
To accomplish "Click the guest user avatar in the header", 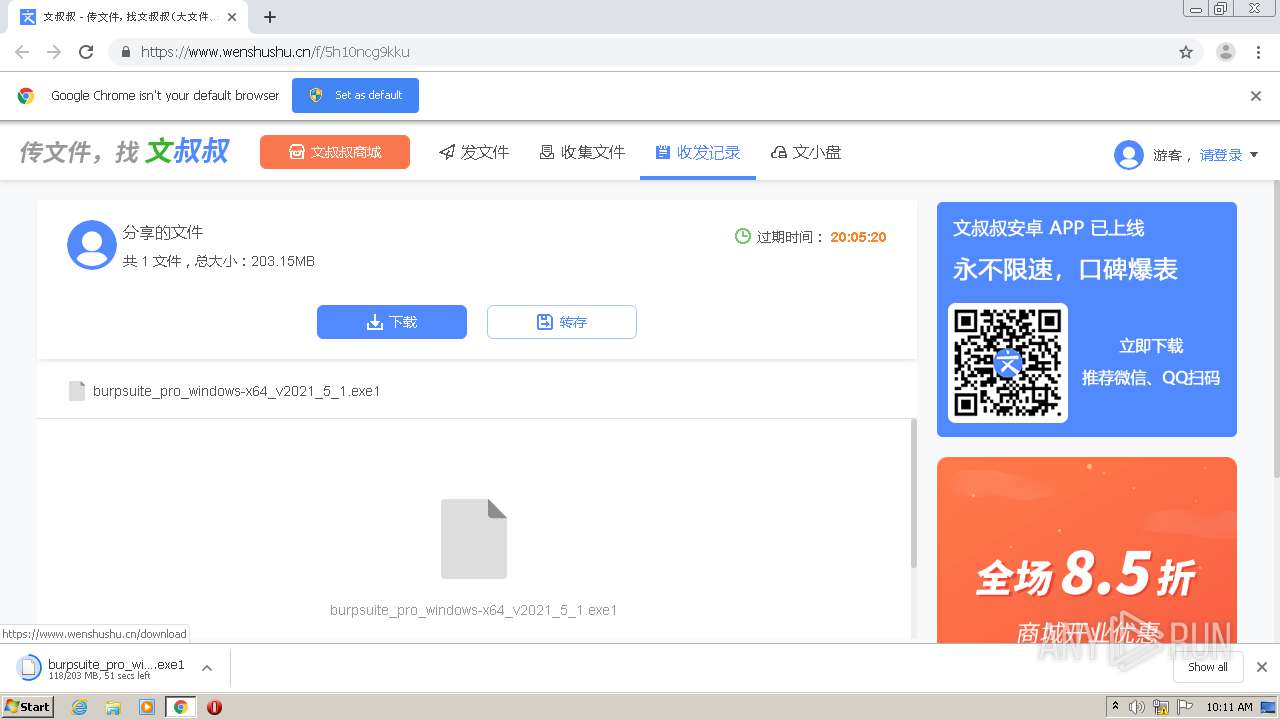I will tap(1129, 155).
